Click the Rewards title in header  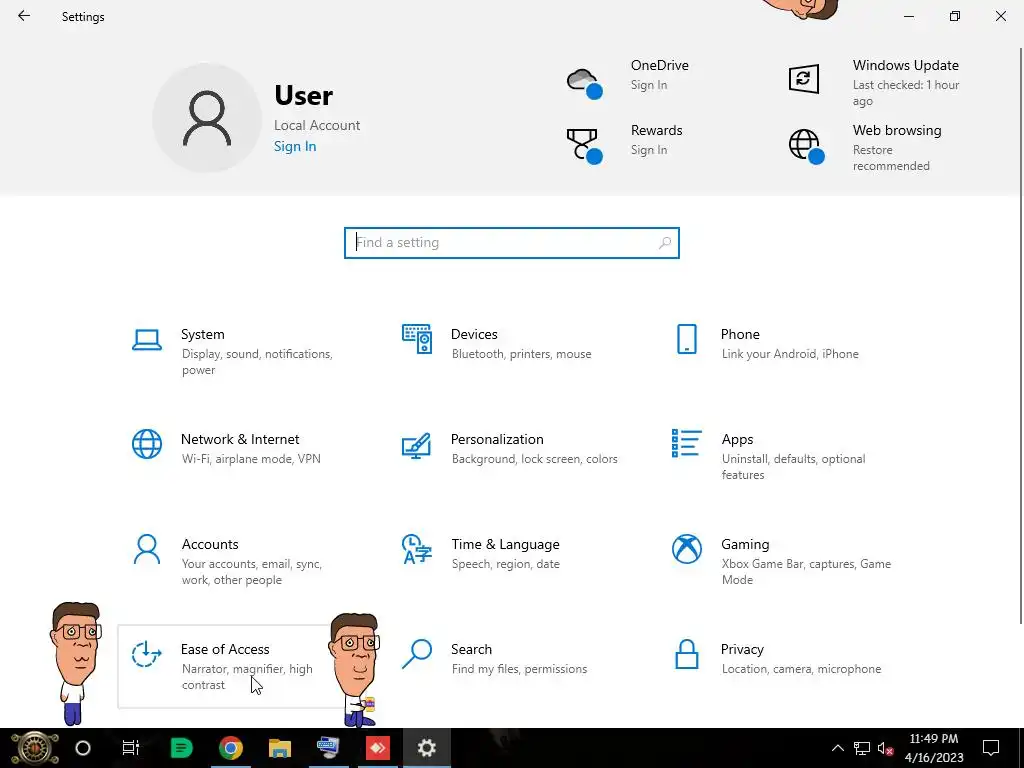coord(656,130)
